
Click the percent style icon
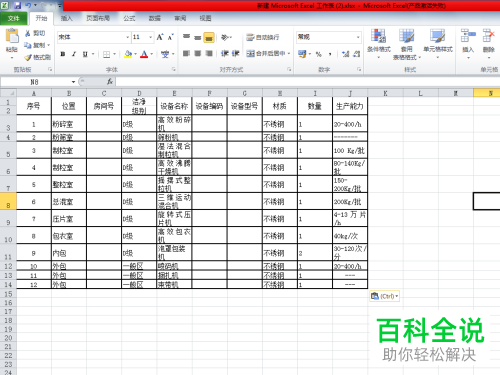[319, 54]
